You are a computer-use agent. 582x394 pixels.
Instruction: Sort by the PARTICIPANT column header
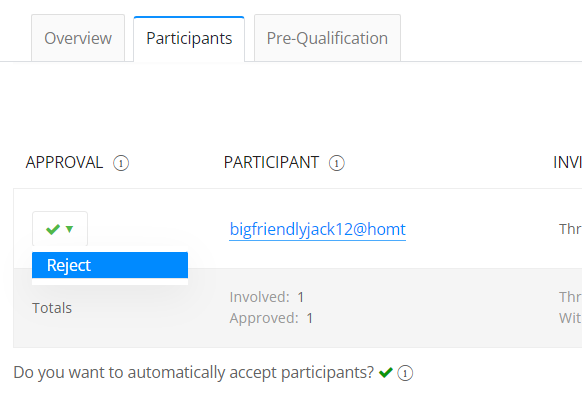tap(271, 163)
